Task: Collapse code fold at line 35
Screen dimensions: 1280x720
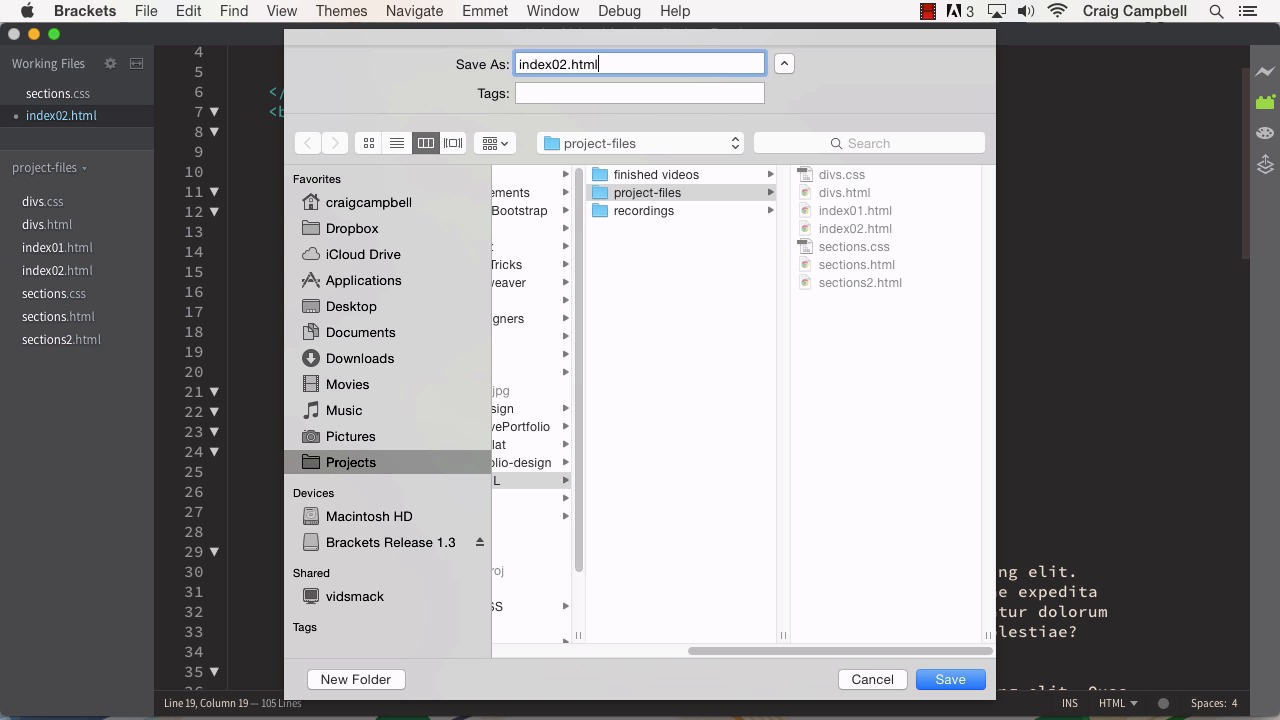Action: click(x=214, y=672)
